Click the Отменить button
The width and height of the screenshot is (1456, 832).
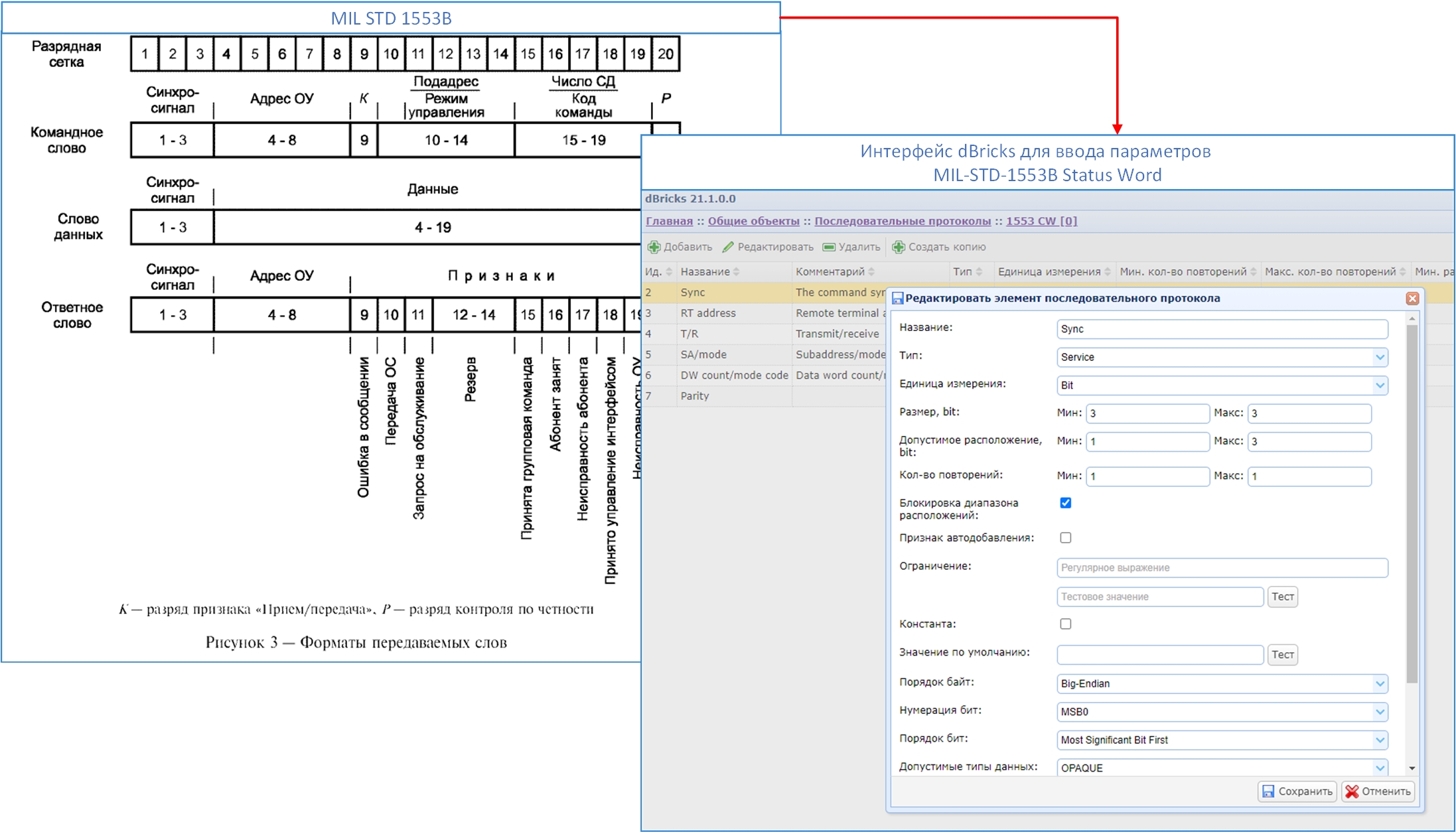(1378, 792)
